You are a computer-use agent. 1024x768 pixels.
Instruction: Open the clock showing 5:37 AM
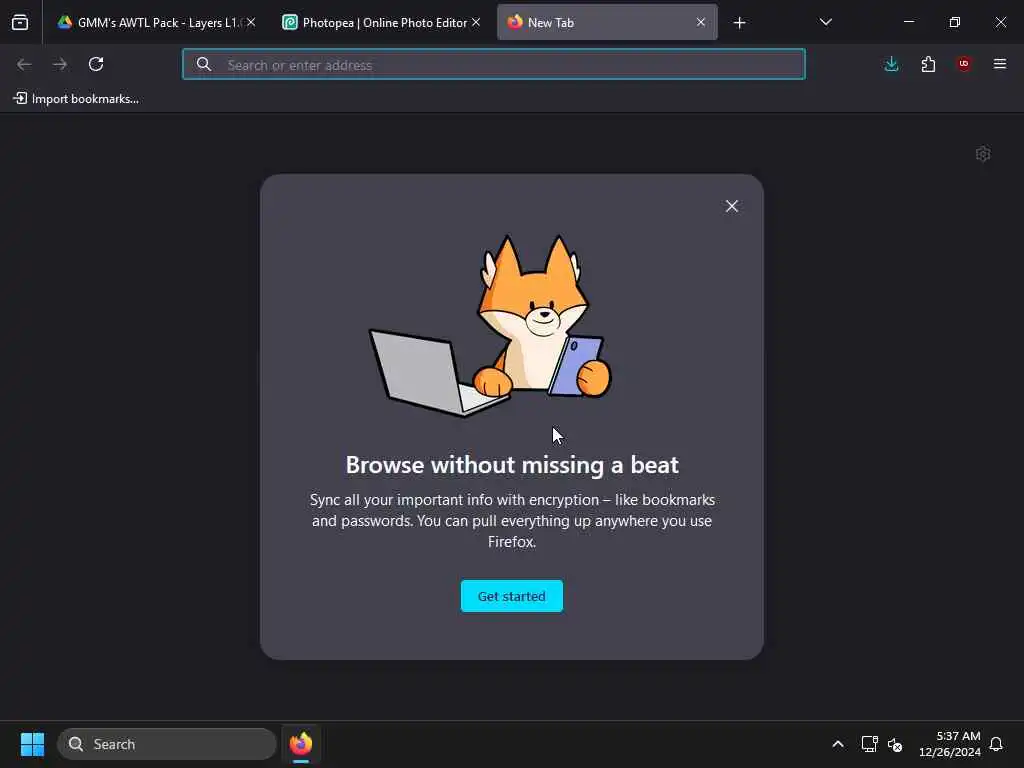950,744
